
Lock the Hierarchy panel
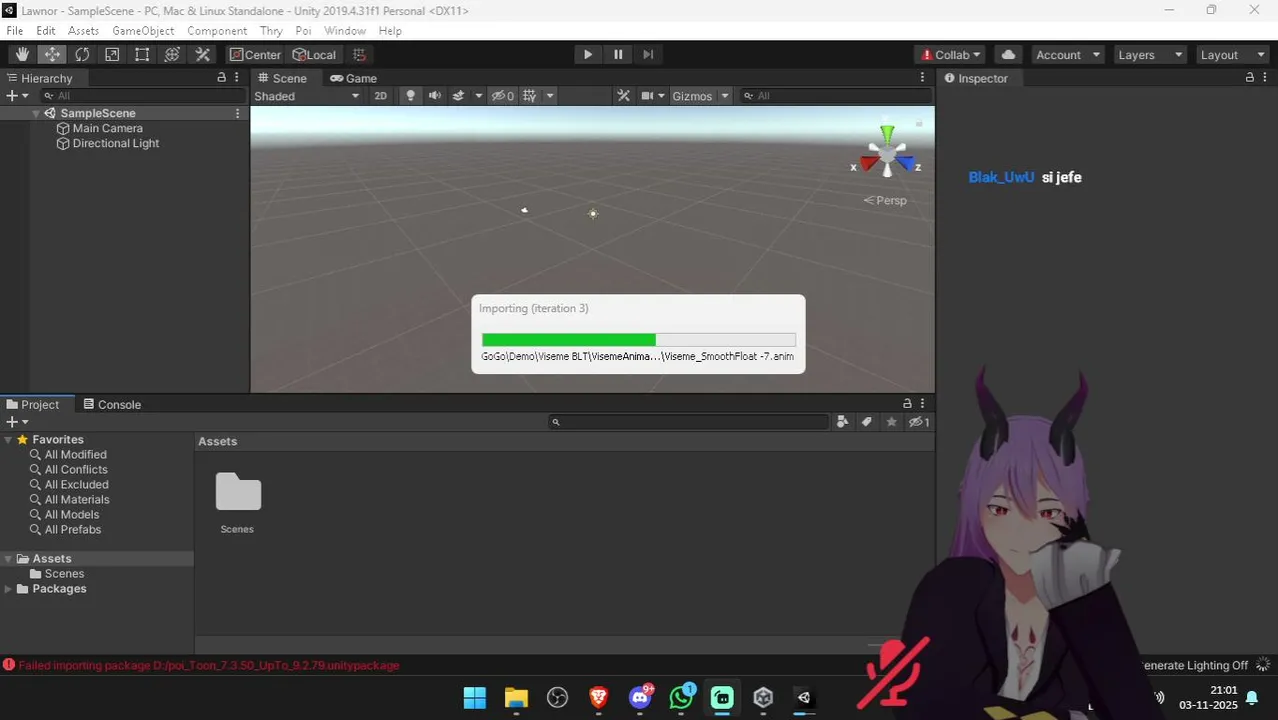pos(222,78)
